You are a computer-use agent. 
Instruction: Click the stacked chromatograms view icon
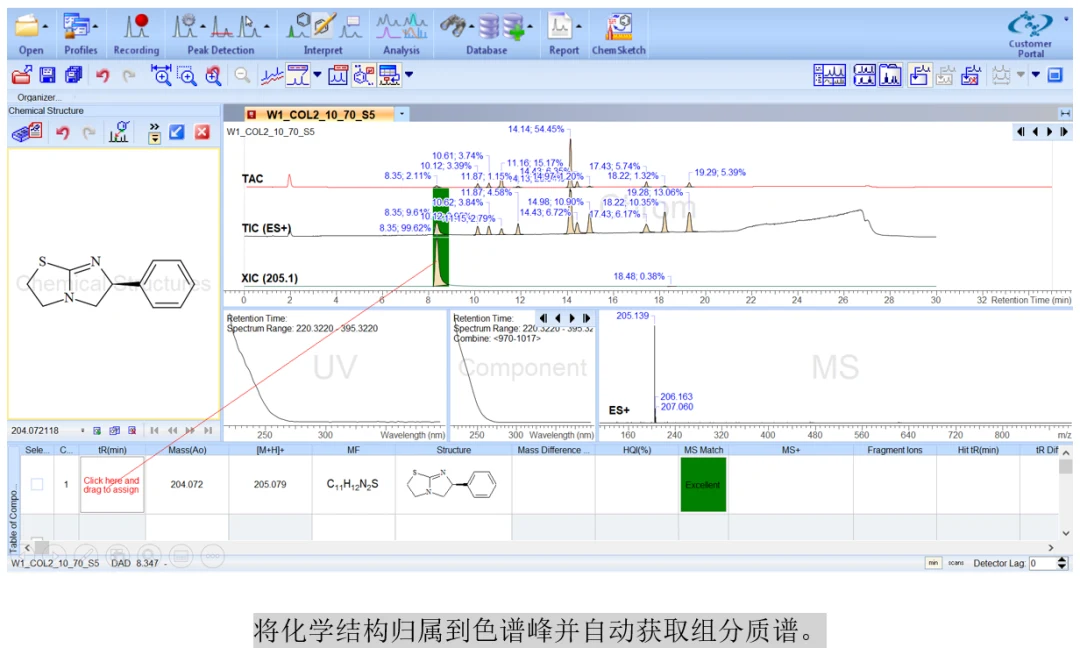point(864,75)
